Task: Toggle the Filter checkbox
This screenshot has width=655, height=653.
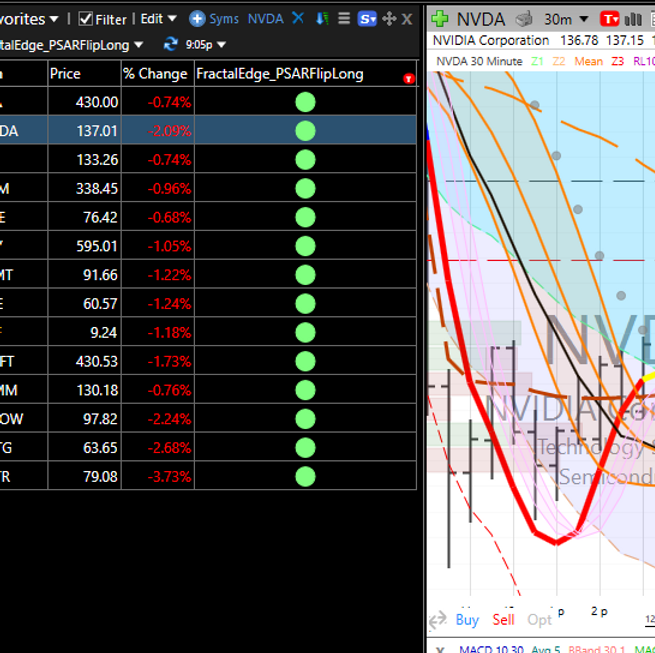Action: pyautogui.click(x=86, y=19)
